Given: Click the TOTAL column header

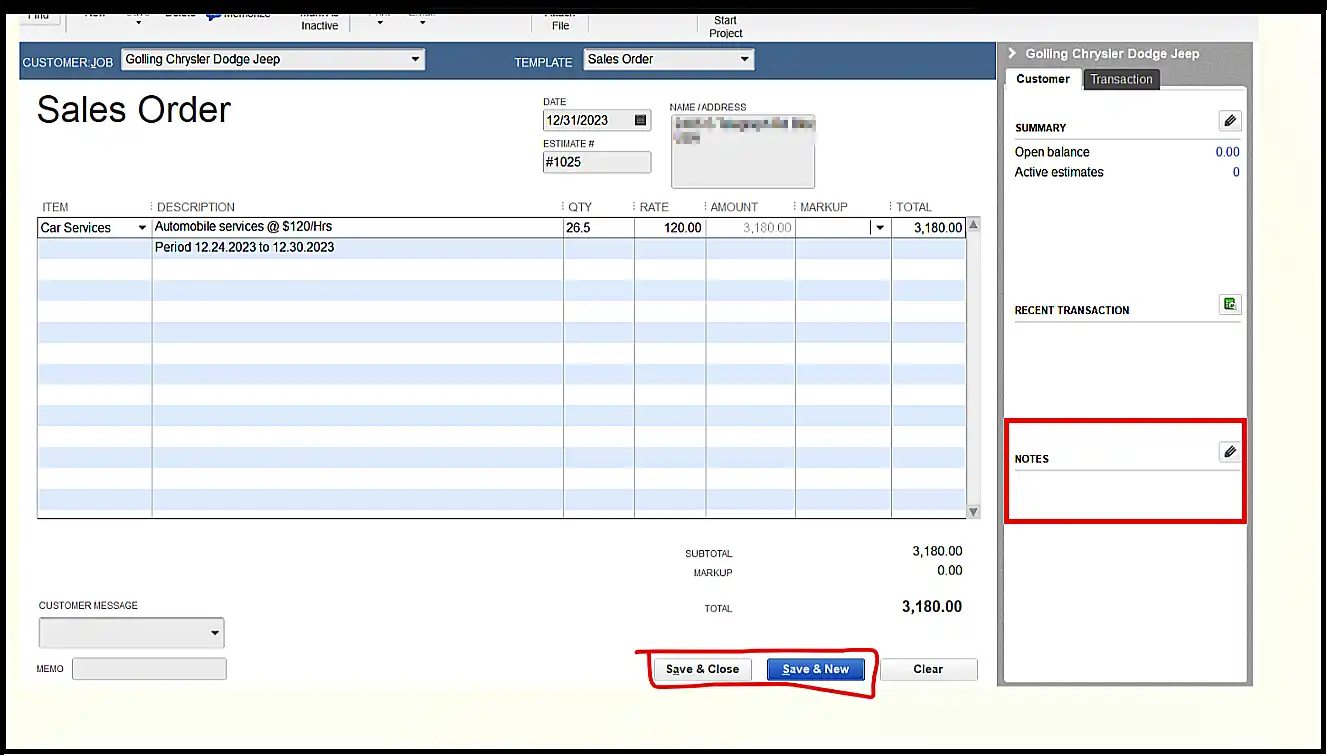Looking at the screenshot, I should (913, 207).
